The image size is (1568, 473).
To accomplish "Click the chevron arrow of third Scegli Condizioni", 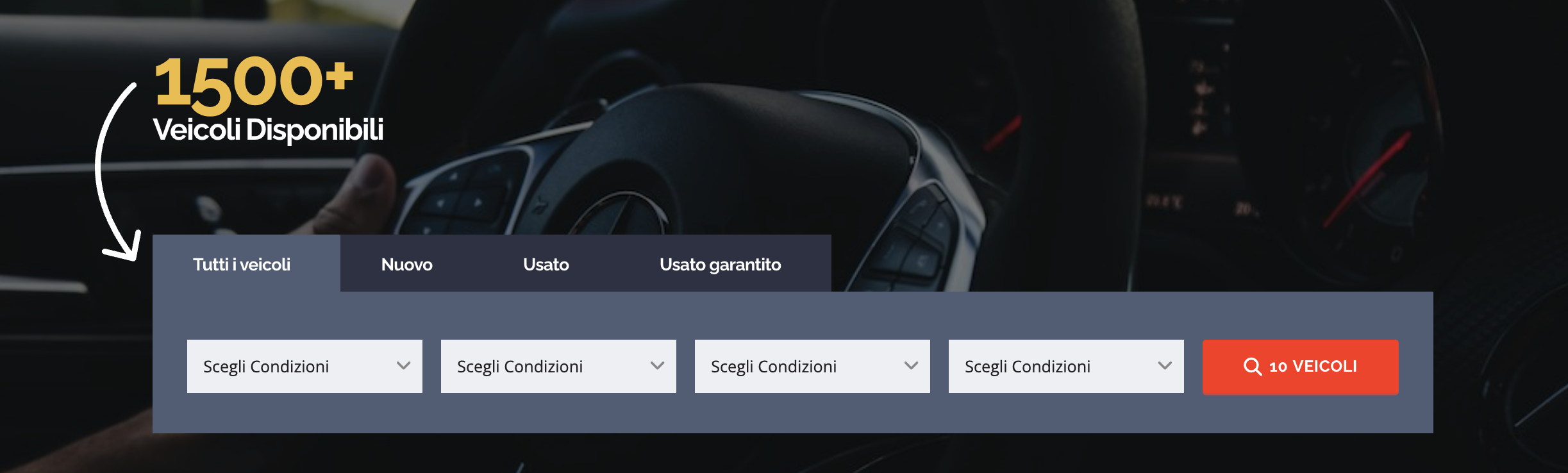I will tap(911, 366).
